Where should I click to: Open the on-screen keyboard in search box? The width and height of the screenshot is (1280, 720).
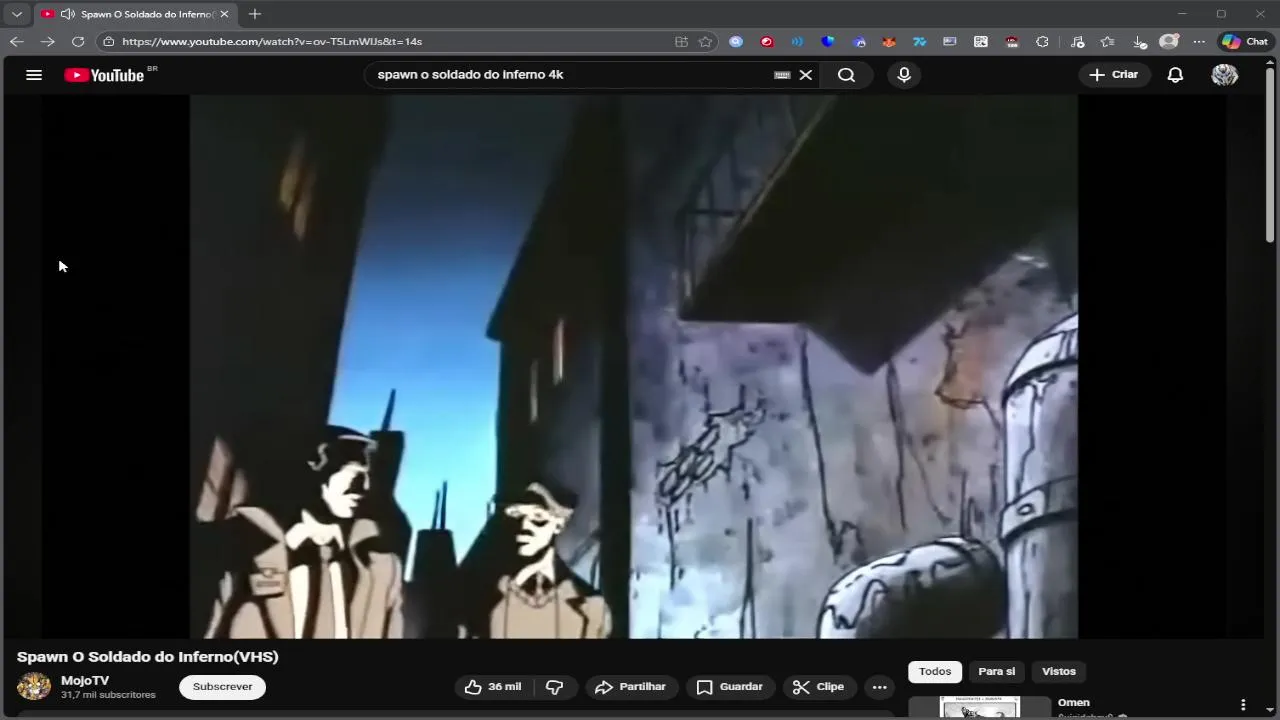782,75
